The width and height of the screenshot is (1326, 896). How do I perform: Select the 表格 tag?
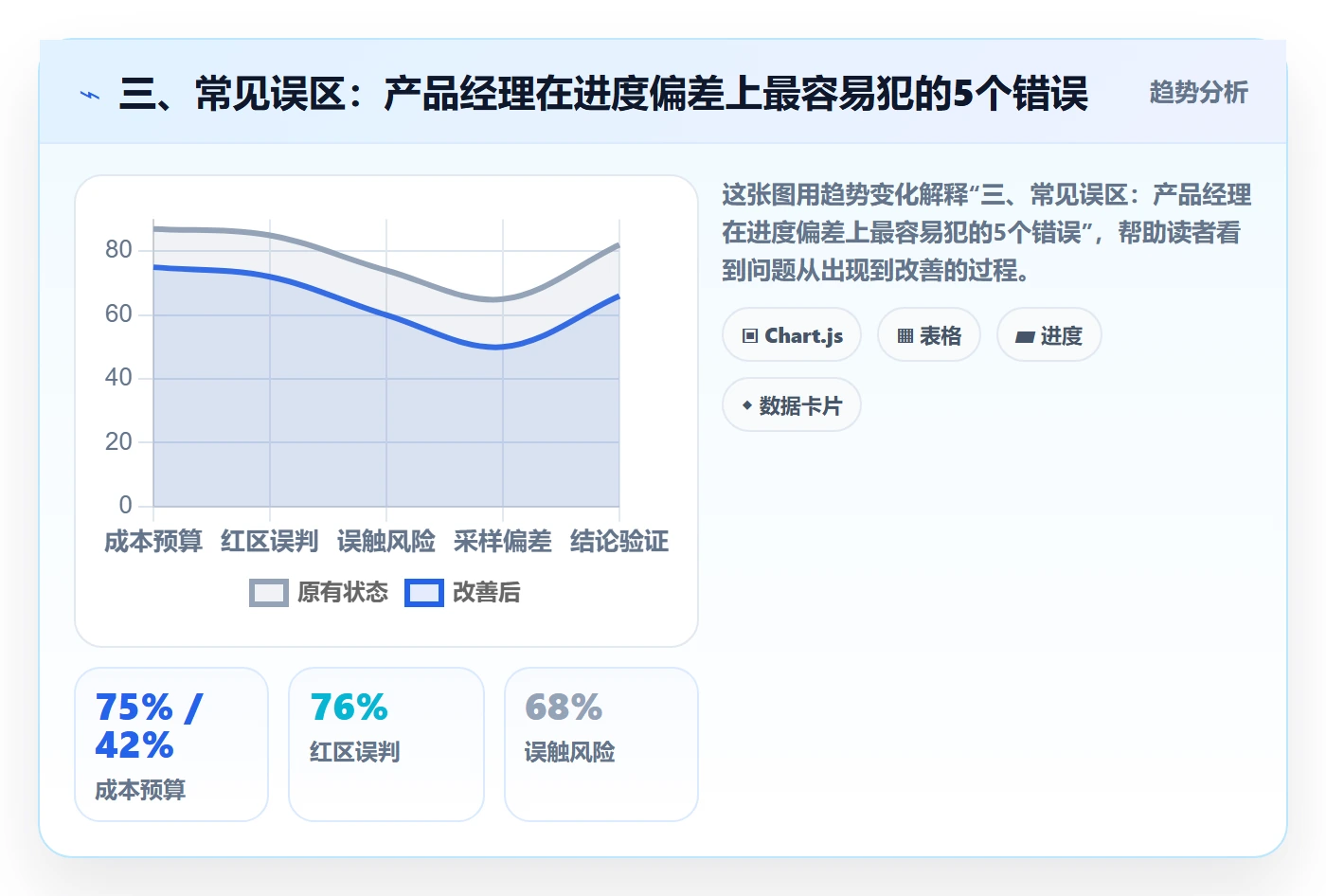[x=929, y=335]
